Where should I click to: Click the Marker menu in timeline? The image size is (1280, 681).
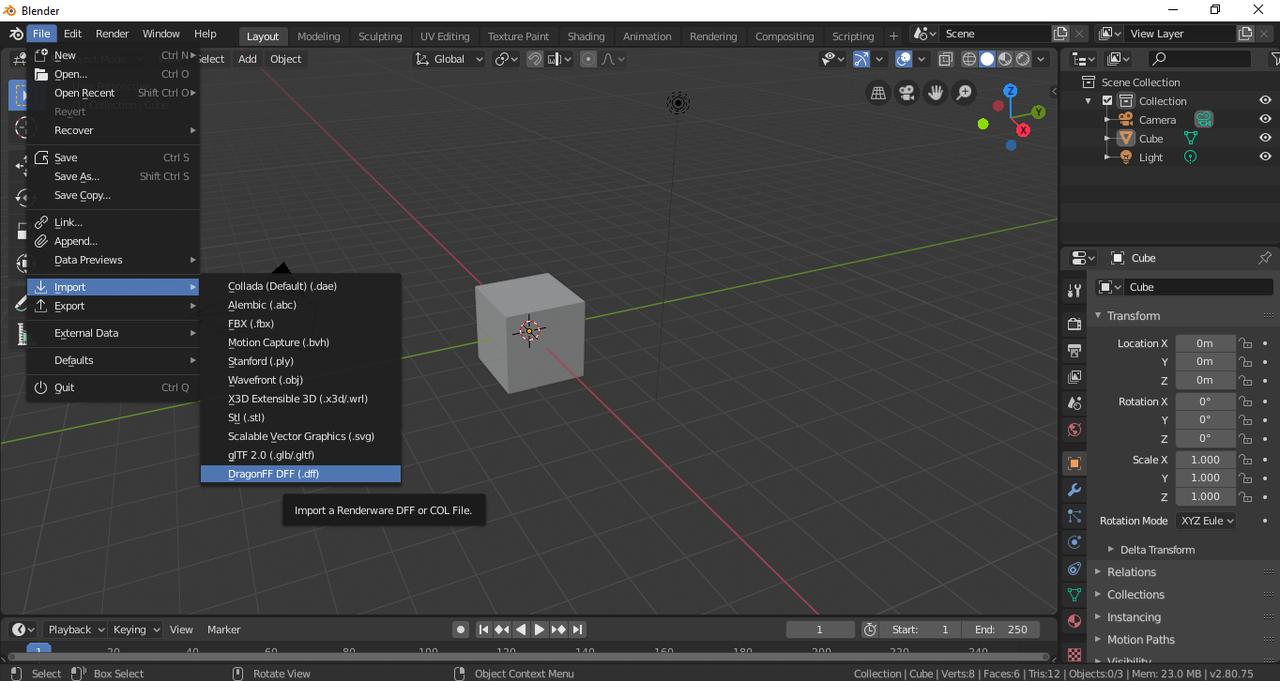coord(224,630)
